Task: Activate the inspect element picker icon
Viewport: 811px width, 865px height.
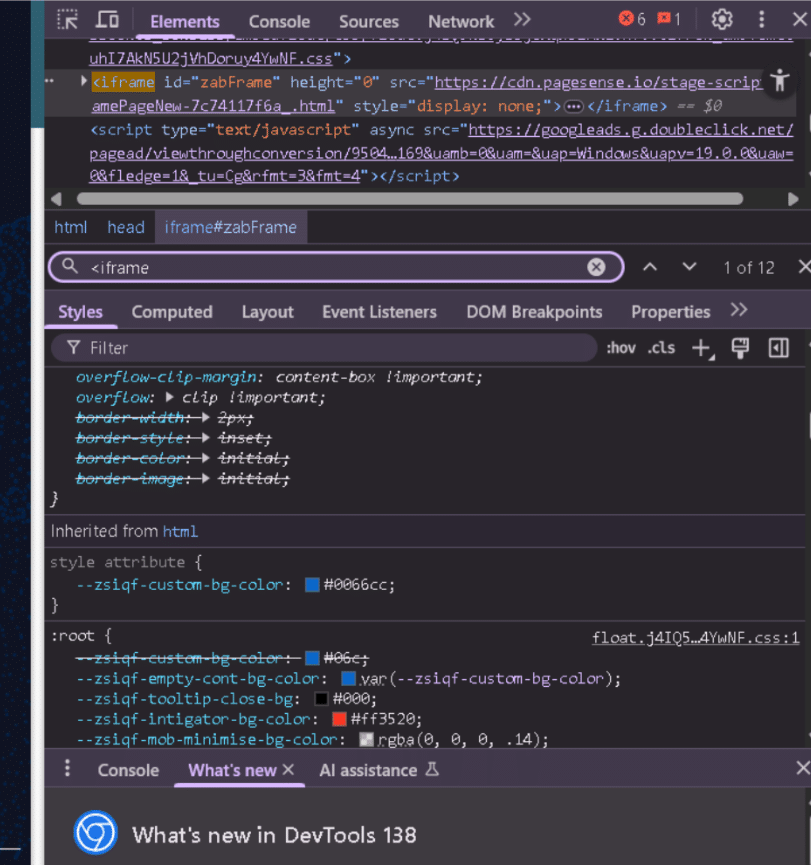Action: click(x=67, y=20)
